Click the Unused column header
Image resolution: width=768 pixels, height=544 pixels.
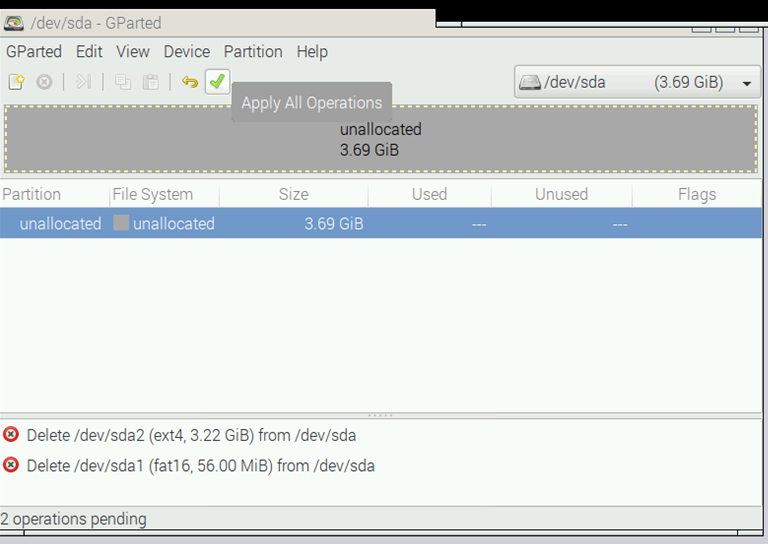(x=561, y=194)
